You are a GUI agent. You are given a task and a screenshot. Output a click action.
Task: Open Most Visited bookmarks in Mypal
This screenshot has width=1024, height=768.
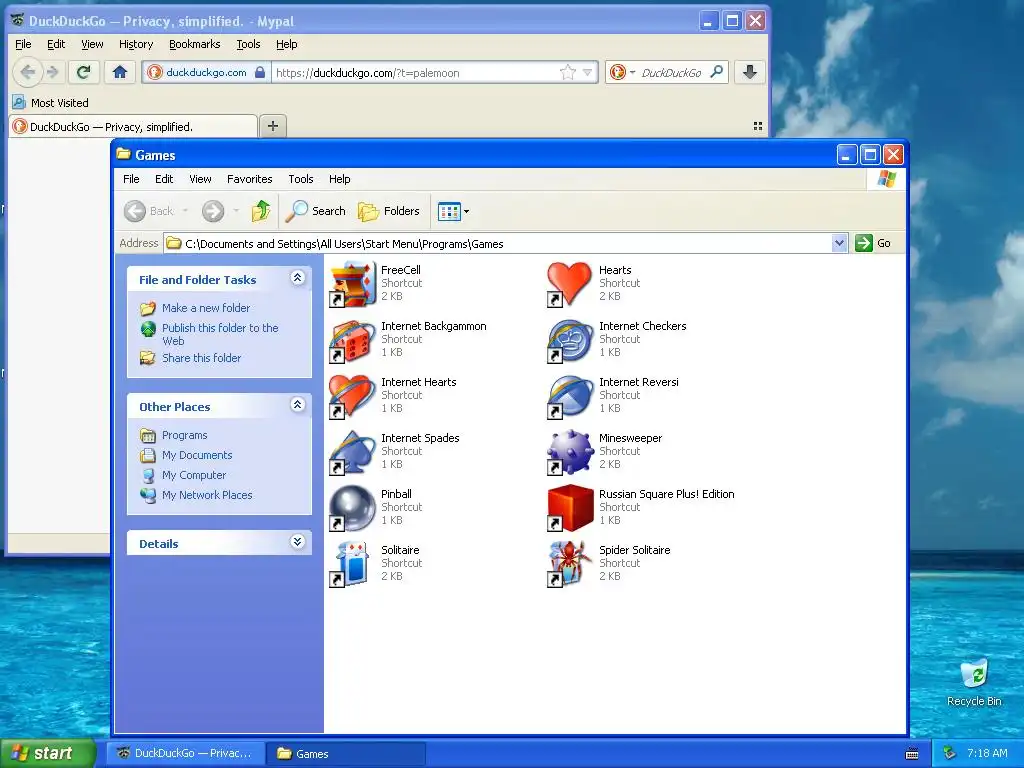coord(50,103)
